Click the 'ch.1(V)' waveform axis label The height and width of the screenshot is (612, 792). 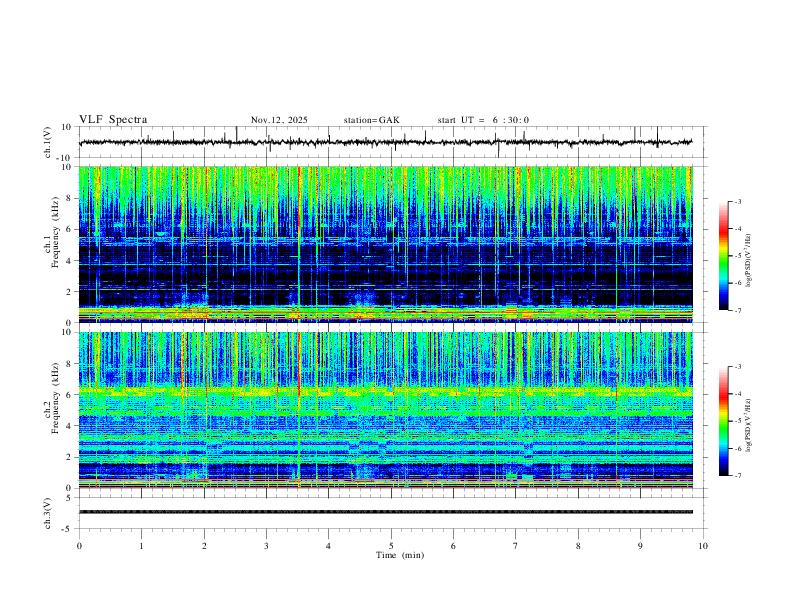coord(48,142)
